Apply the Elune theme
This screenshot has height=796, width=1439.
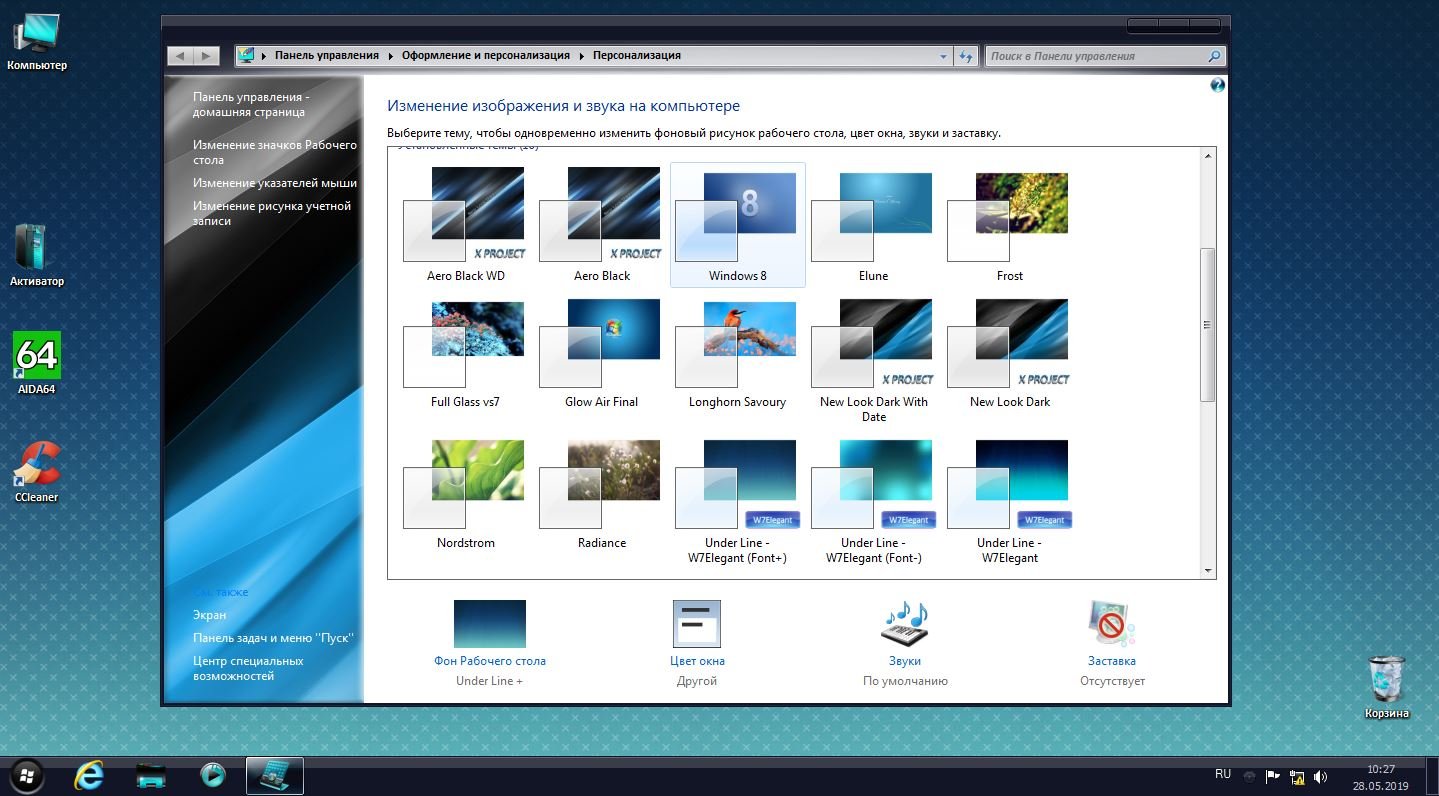click(x=873, y=225)
